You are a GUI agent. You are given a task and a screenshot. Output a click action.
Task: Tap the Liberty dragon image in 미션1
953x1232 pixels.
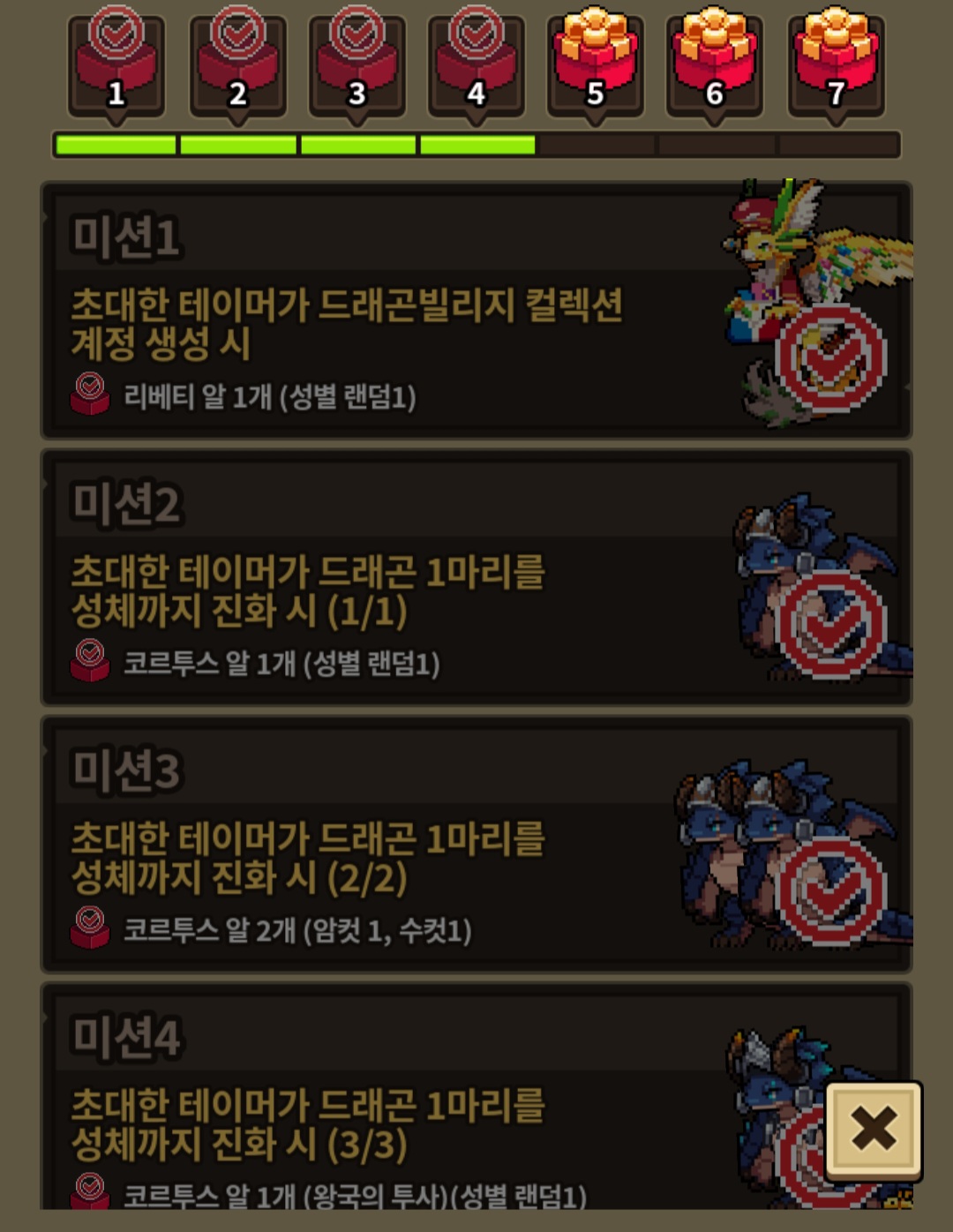click(816, 304)
